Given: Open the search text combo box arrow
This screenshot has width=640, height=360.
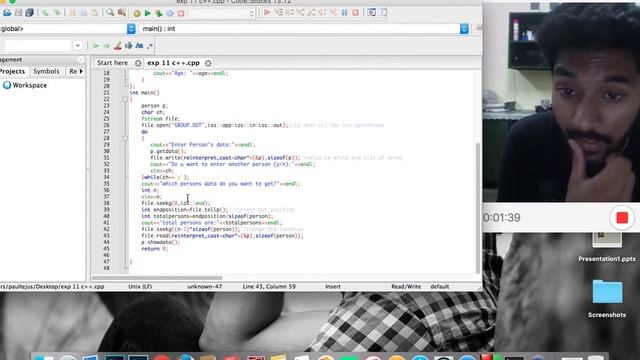Looking at the screenshot, I should click(x=78, y=46).
